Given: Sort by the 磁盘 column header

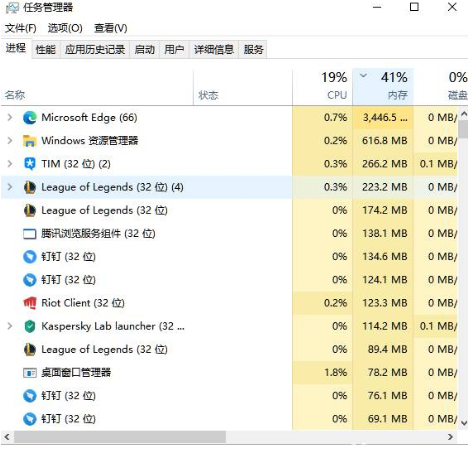Looking at the screenshot, I should [441, 87].
